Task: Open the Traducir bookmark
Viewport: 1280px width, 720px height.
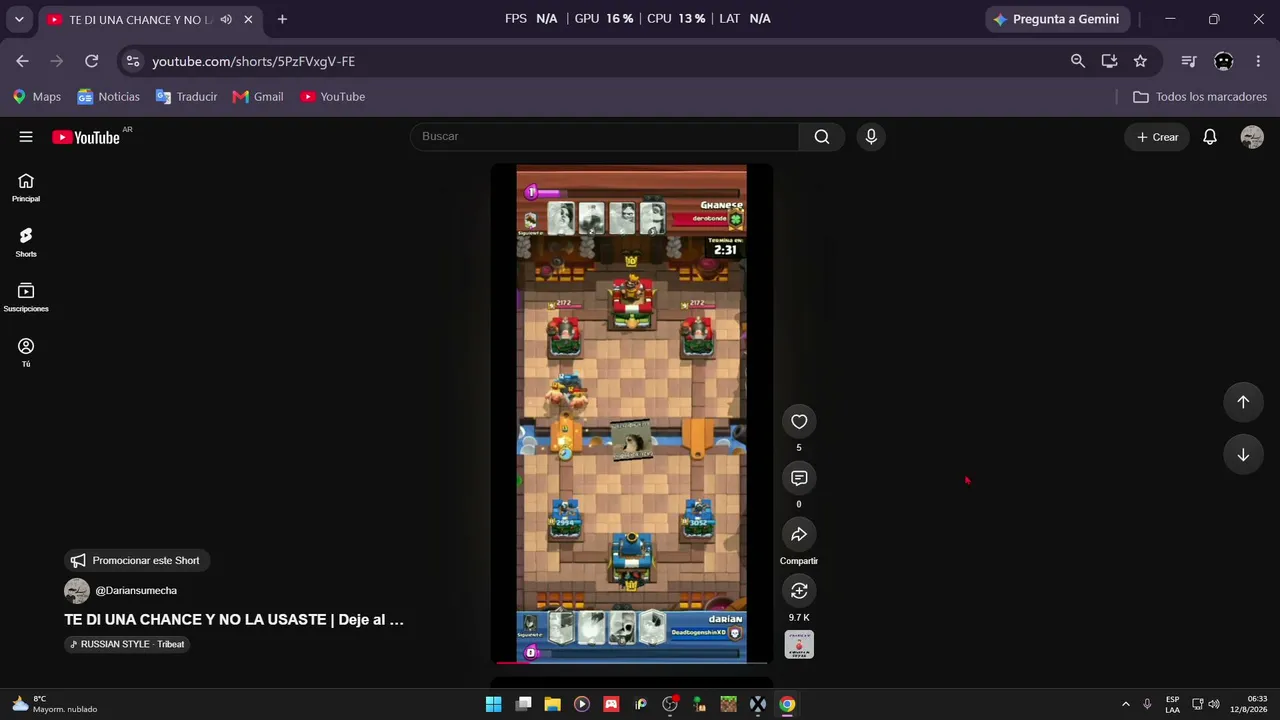Action: tap(187, 97)
